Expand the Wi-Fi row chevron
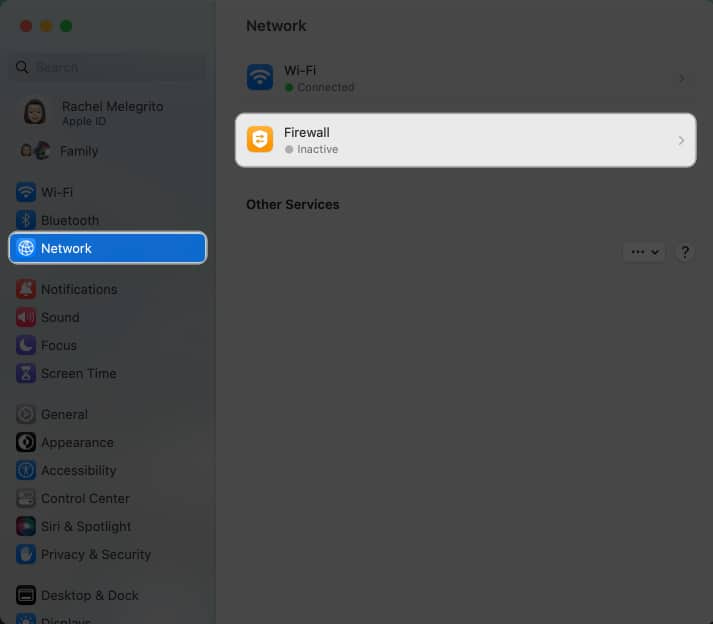This screenshot has height=624, width=713. point(681,78)
